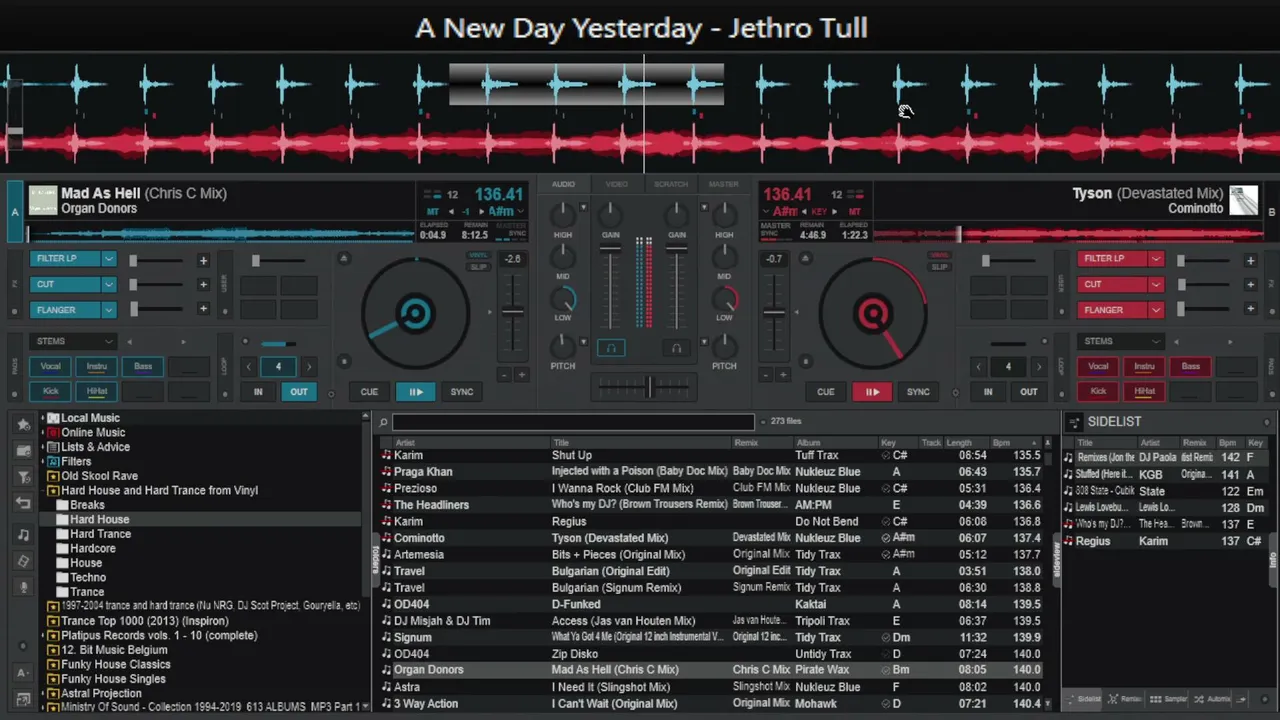Open the CUT effect dropdown on deck A
This screenshot has height=720, width=1280.
tap(109, 284)
